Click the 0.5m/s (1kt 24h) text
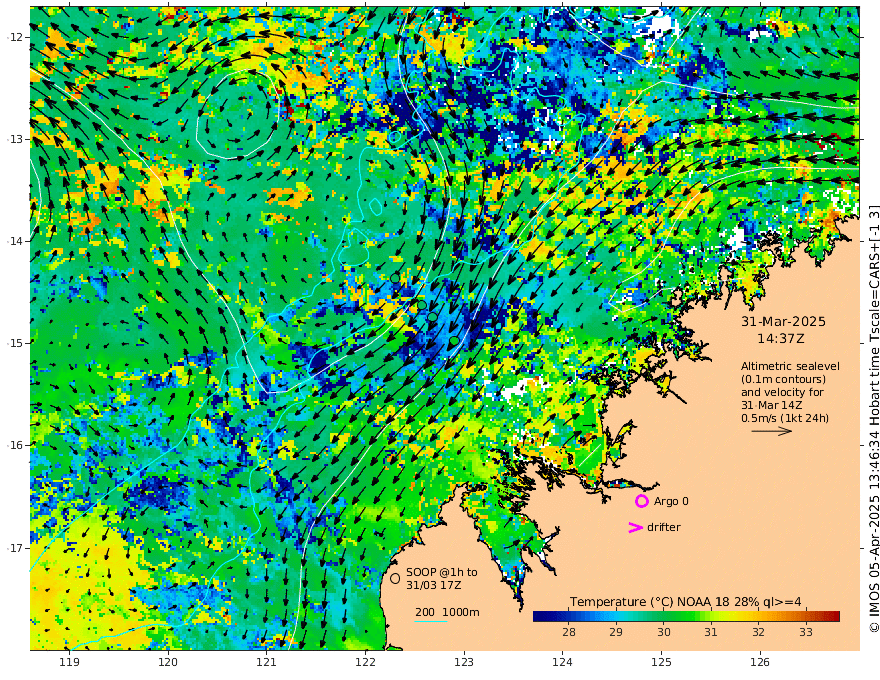This screenshot has width=880, height=680. (785, 418)
